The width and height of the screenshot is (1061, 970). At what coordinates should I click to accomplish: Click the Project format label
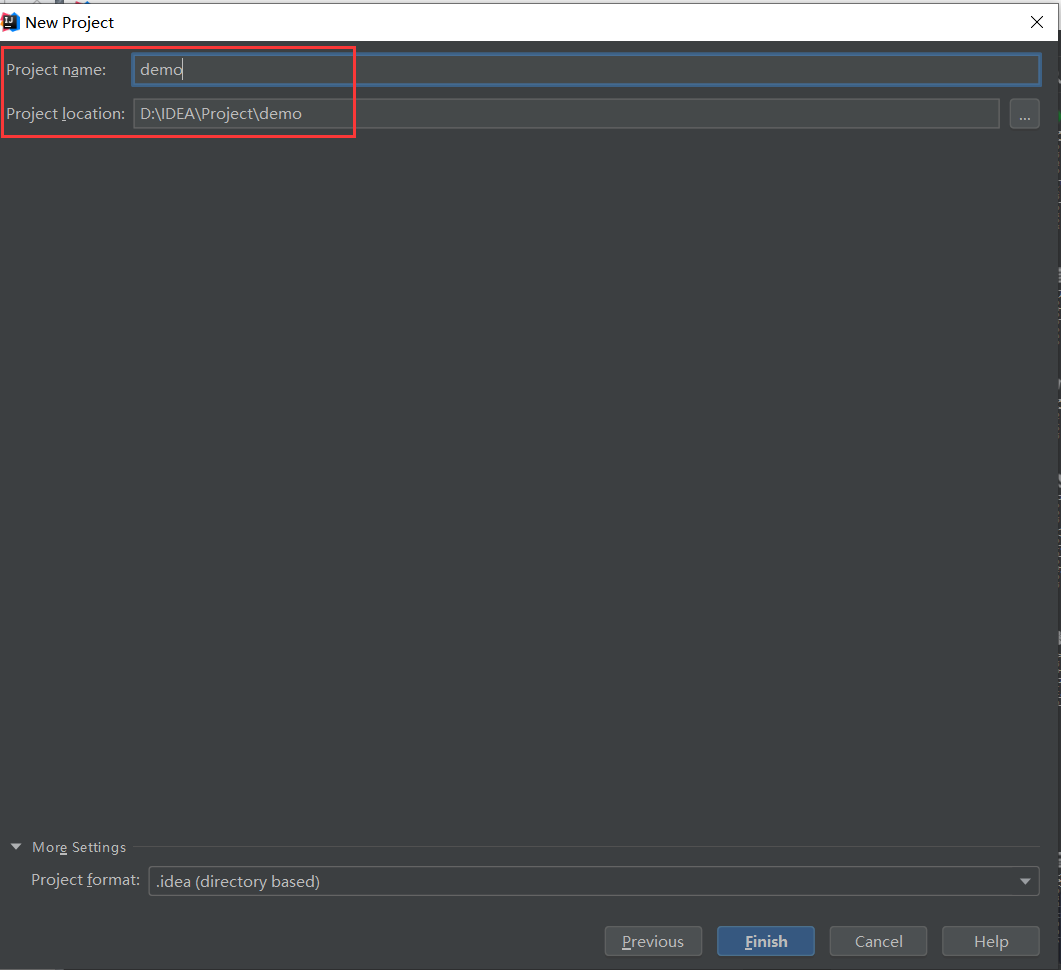pyautogui.click(x=85, y=880)
